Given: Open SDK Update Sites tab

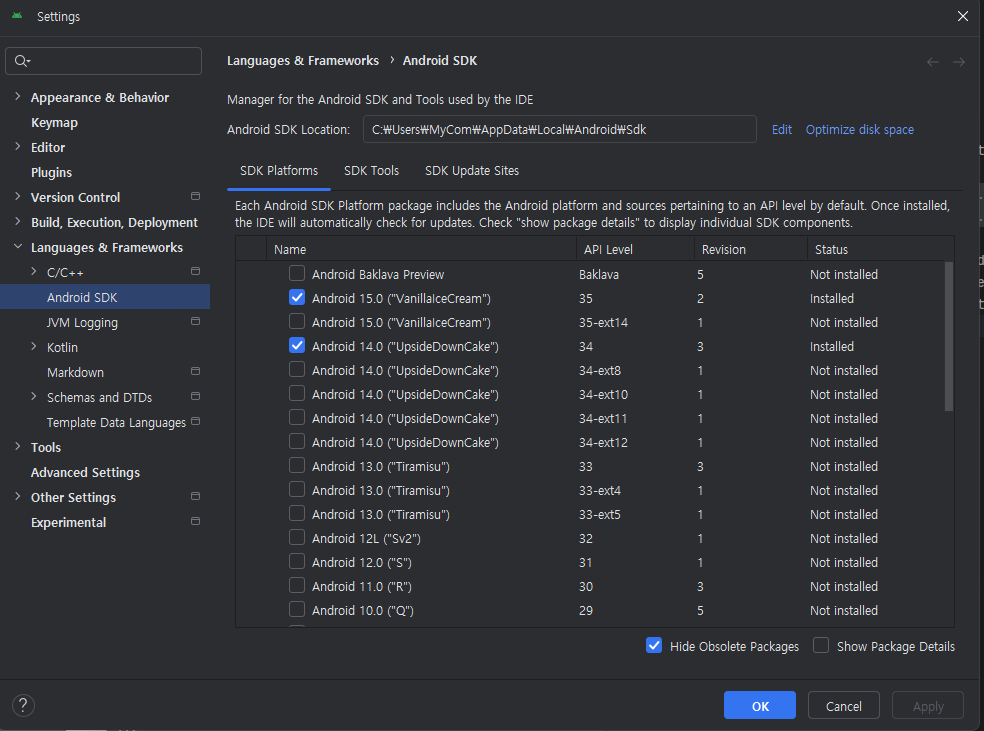Looking at the screenshot, I should [x=472, y=171].
